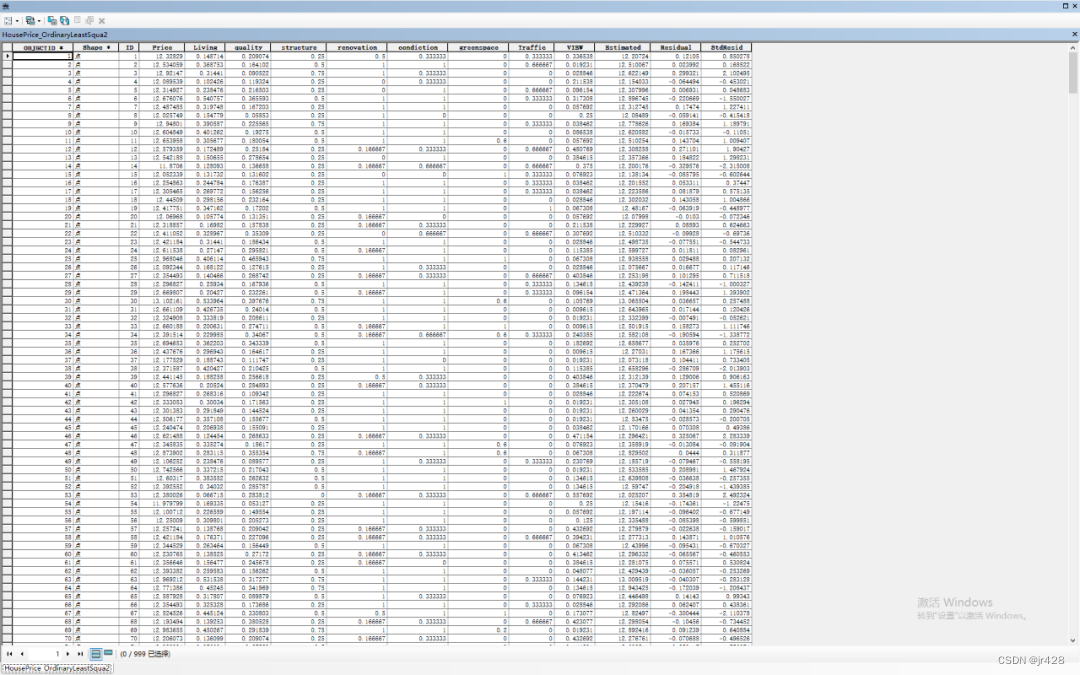The width and height of the screenshot is (1080, 675).
Task: Select the structure column header
Action: (298, 48)
